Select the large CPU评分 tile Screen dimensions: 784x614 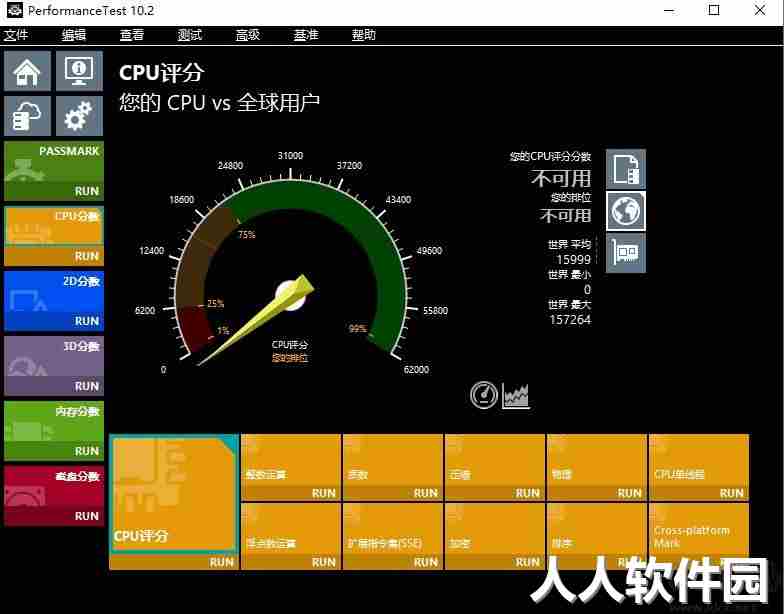[174, 494]
